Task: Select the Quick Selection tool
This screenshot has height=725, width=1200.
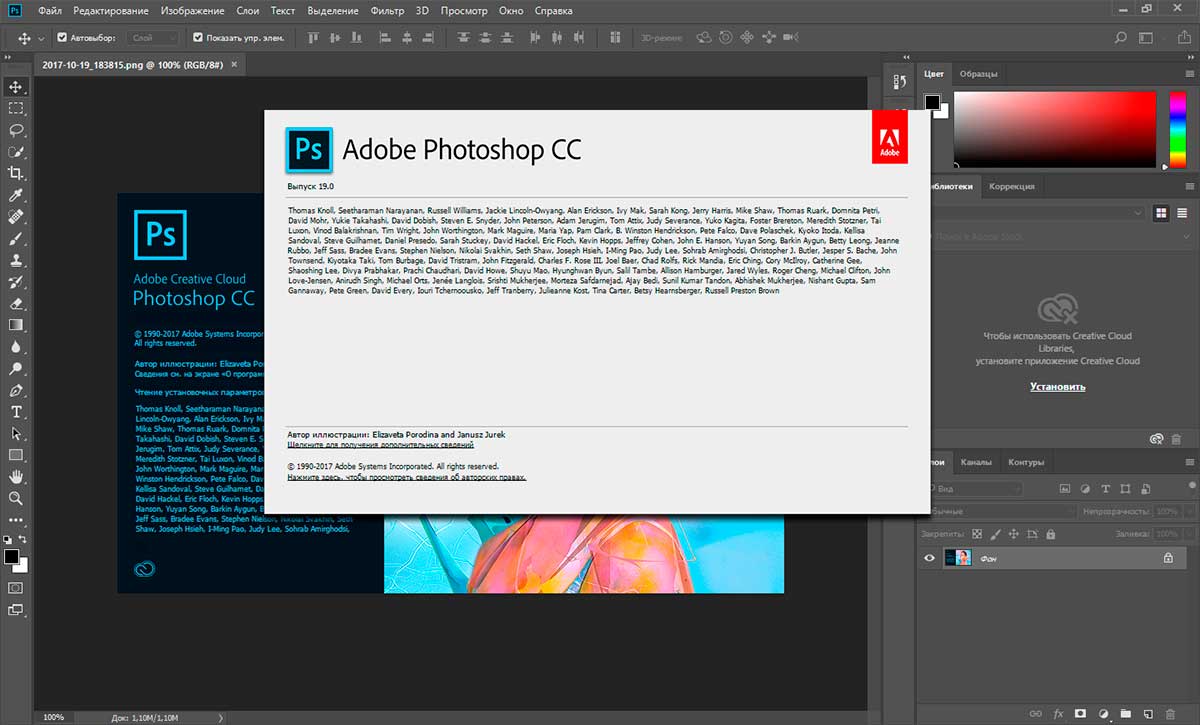Action: pyautogui.click(x=16, y=152)
